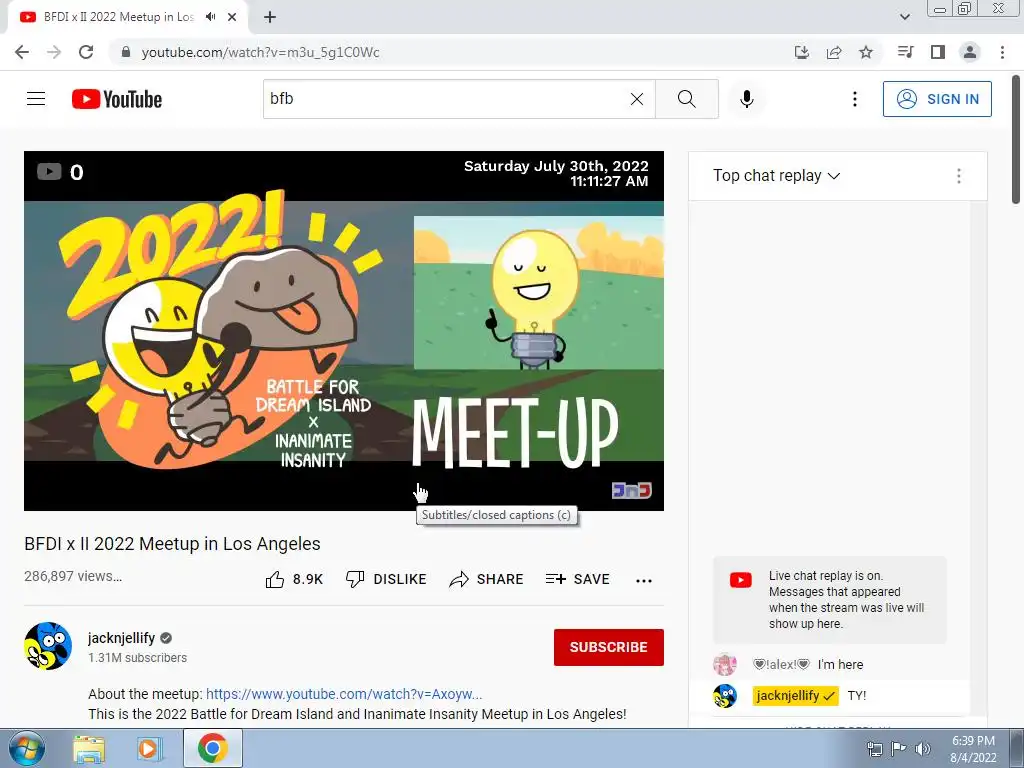1024x768 pixels.
Task: Clear the search box with the X
Action: coord(637,99)
